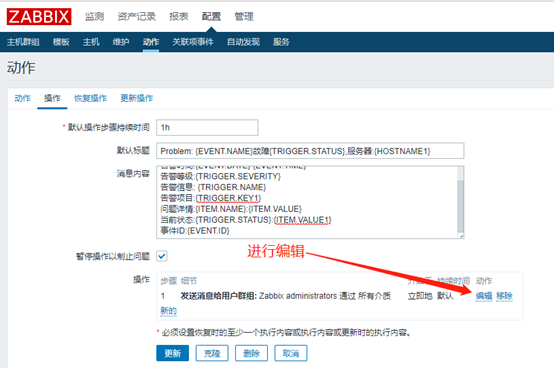Click the 事件ID:{EVENT.ID} line

tap(195, 231)
